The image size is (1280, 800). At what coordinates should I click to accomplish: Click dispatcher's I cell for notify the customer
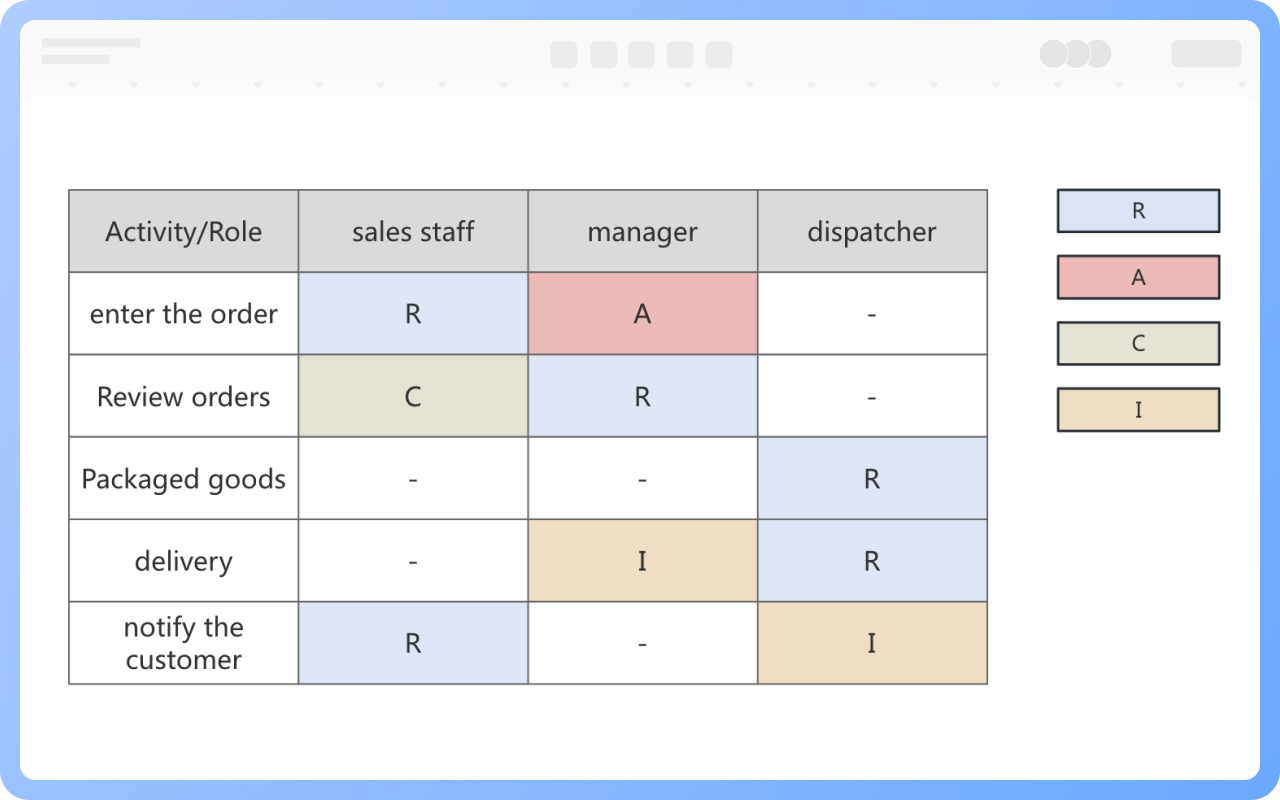(872, 643)
